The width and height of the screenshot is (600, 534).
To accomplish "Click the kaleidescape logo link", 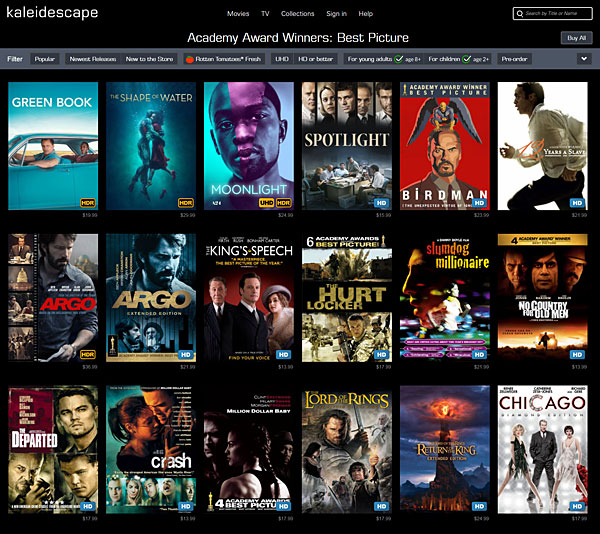I will (52, 13).
